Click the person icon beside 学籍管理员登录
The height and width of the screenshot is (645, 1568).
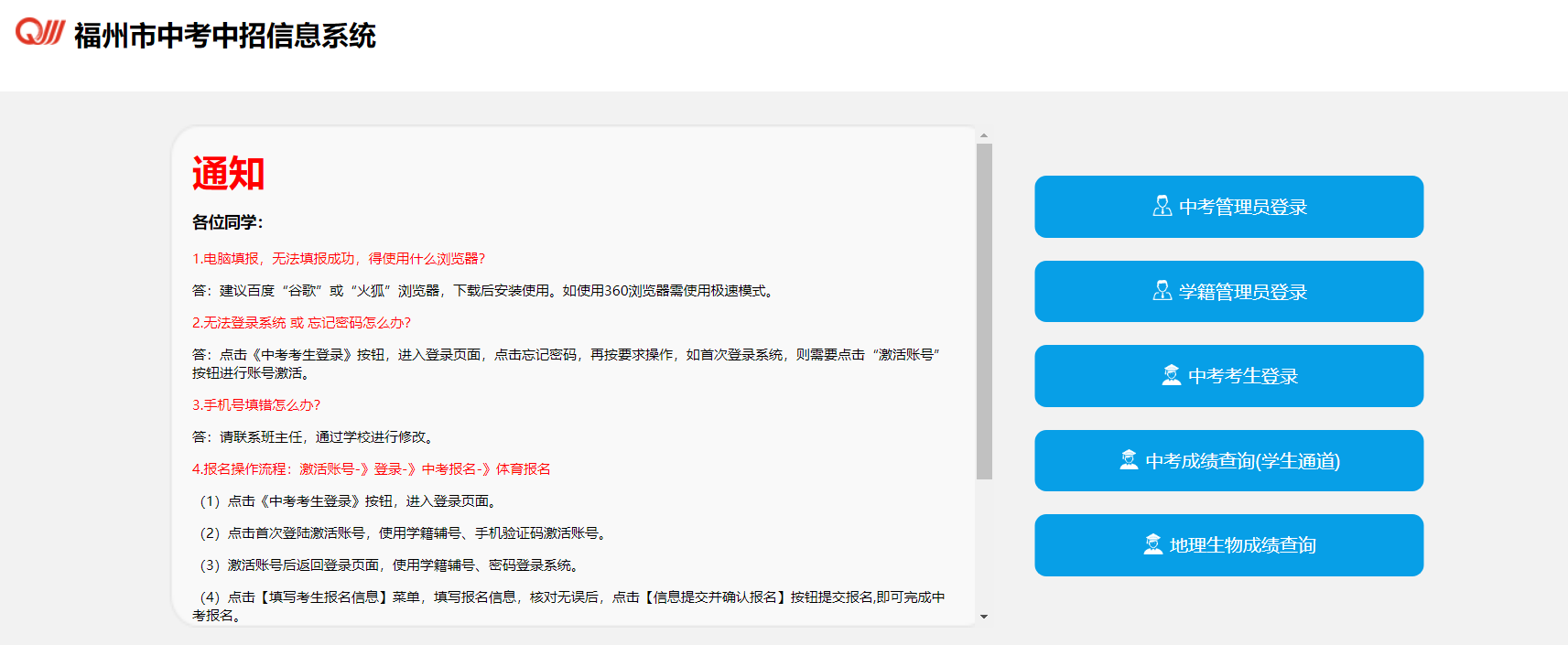pyautogui.click(x=1162, y=291)
